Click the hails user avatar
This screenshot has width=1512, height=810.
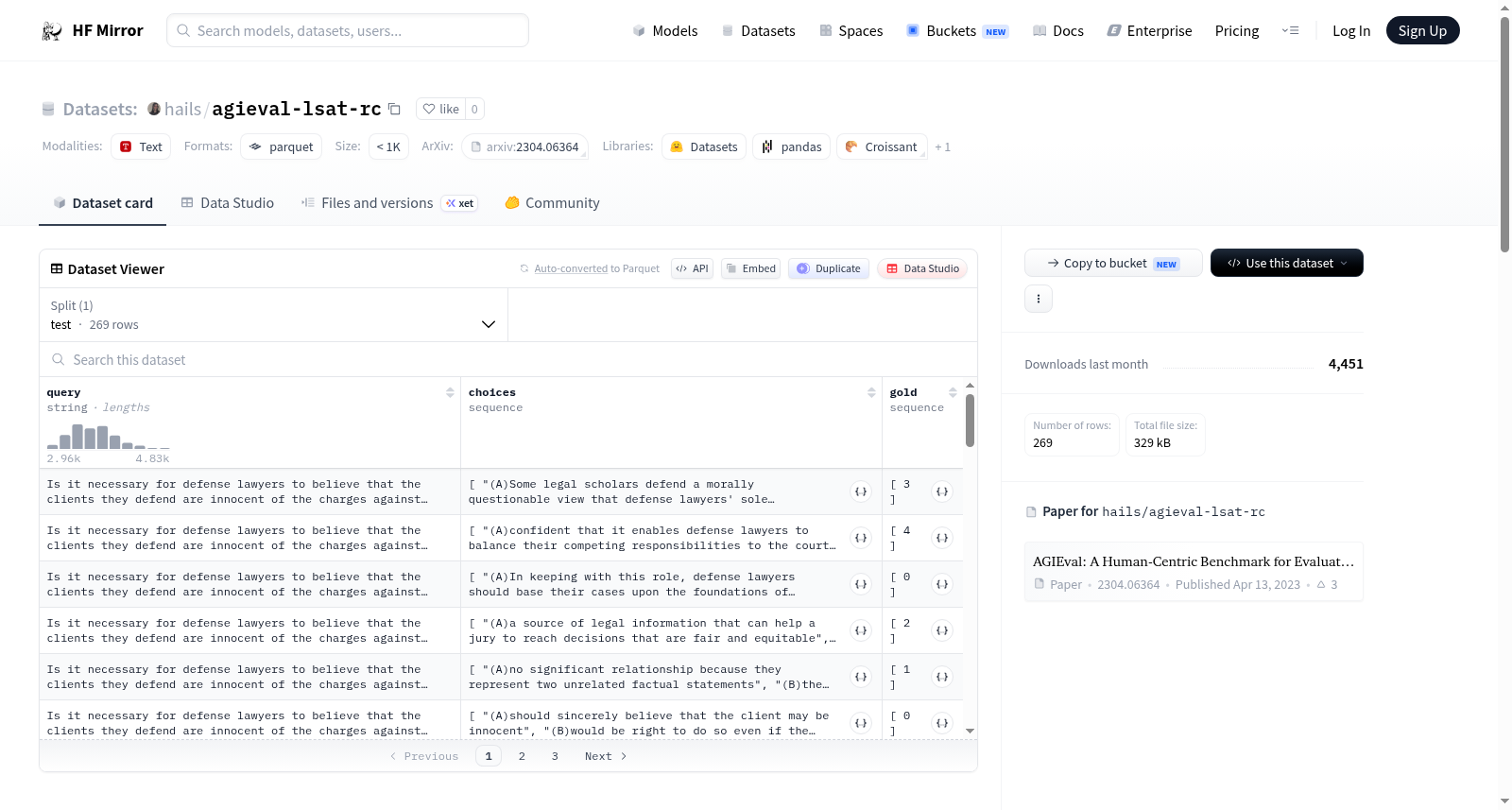[x=154, y=109]
